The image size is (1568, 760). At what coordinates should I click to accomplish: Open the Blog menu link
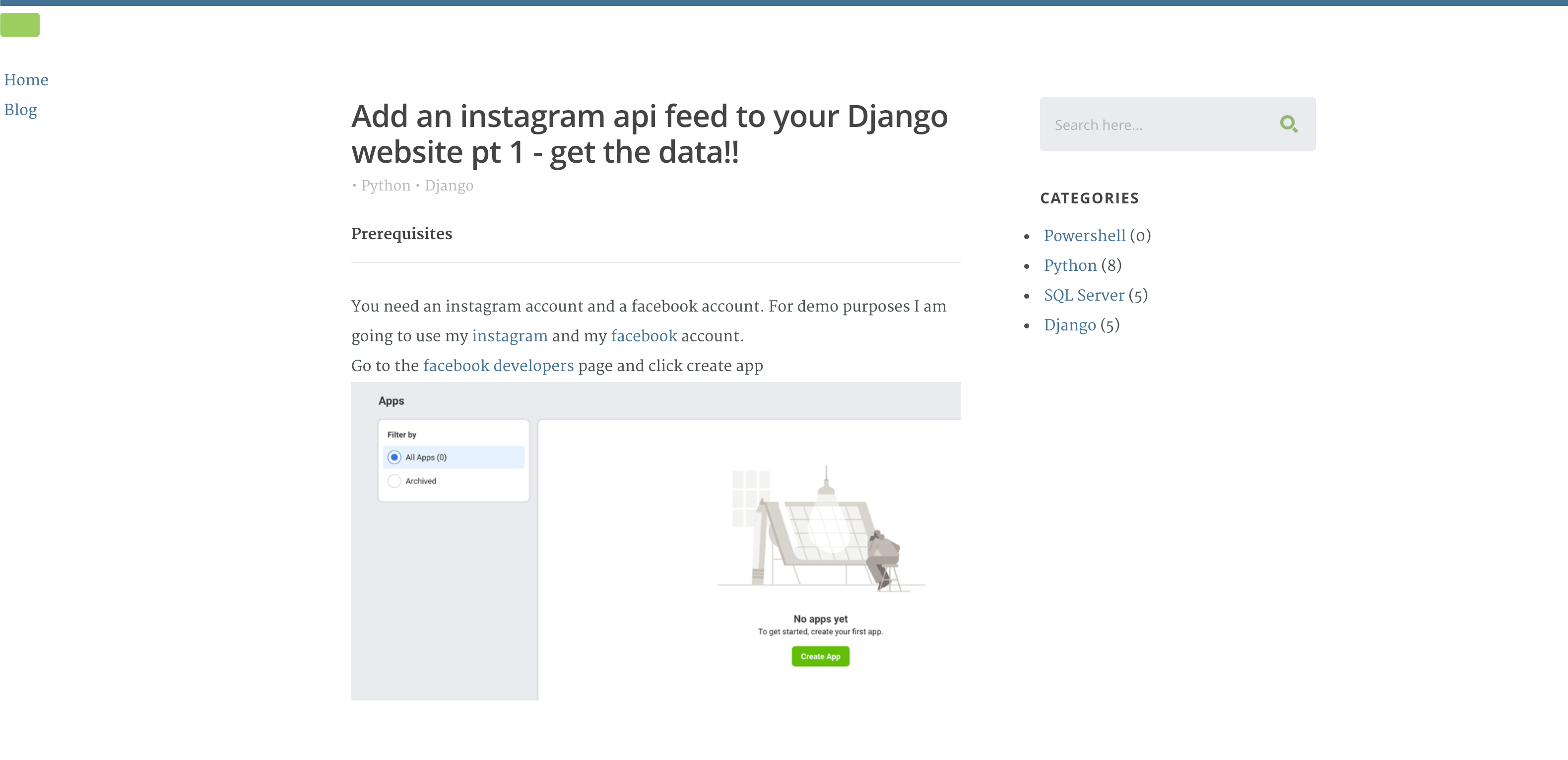coord(21,110)
